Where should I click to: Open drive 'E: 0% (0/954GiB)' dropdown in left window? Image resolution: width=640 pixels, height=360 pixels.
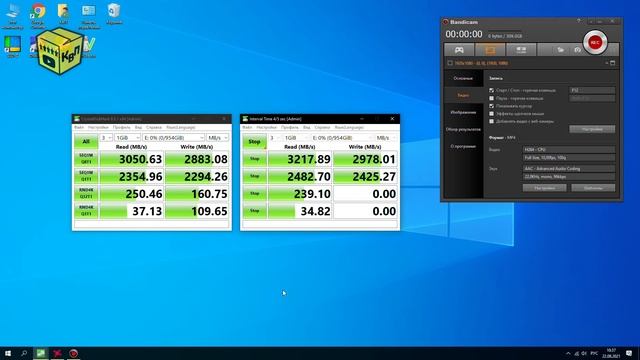[x=173, y=138]
